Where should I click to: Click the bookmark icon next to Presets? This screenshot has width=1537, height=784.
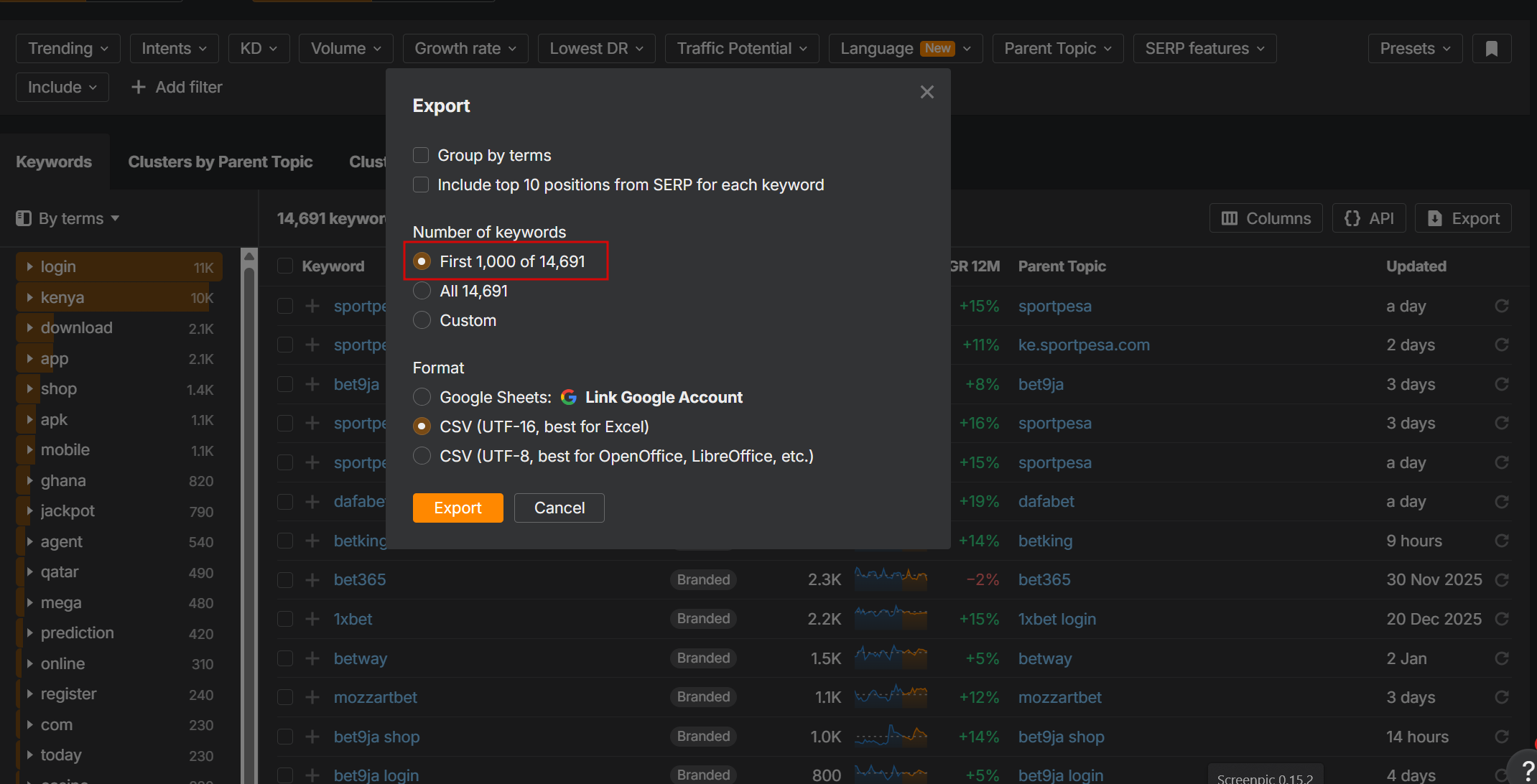pyautogui.click(x=1491, y=49)
